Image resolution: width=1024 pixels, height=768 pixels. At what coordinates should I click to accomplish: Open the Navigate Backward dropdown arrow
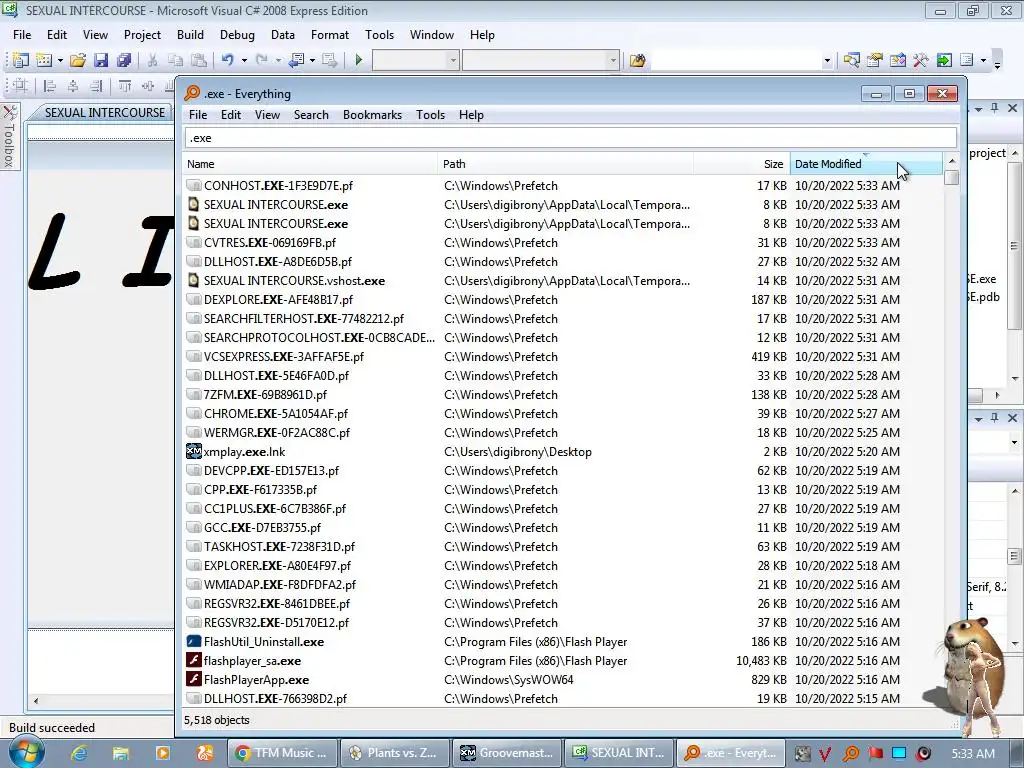point(312,60)
